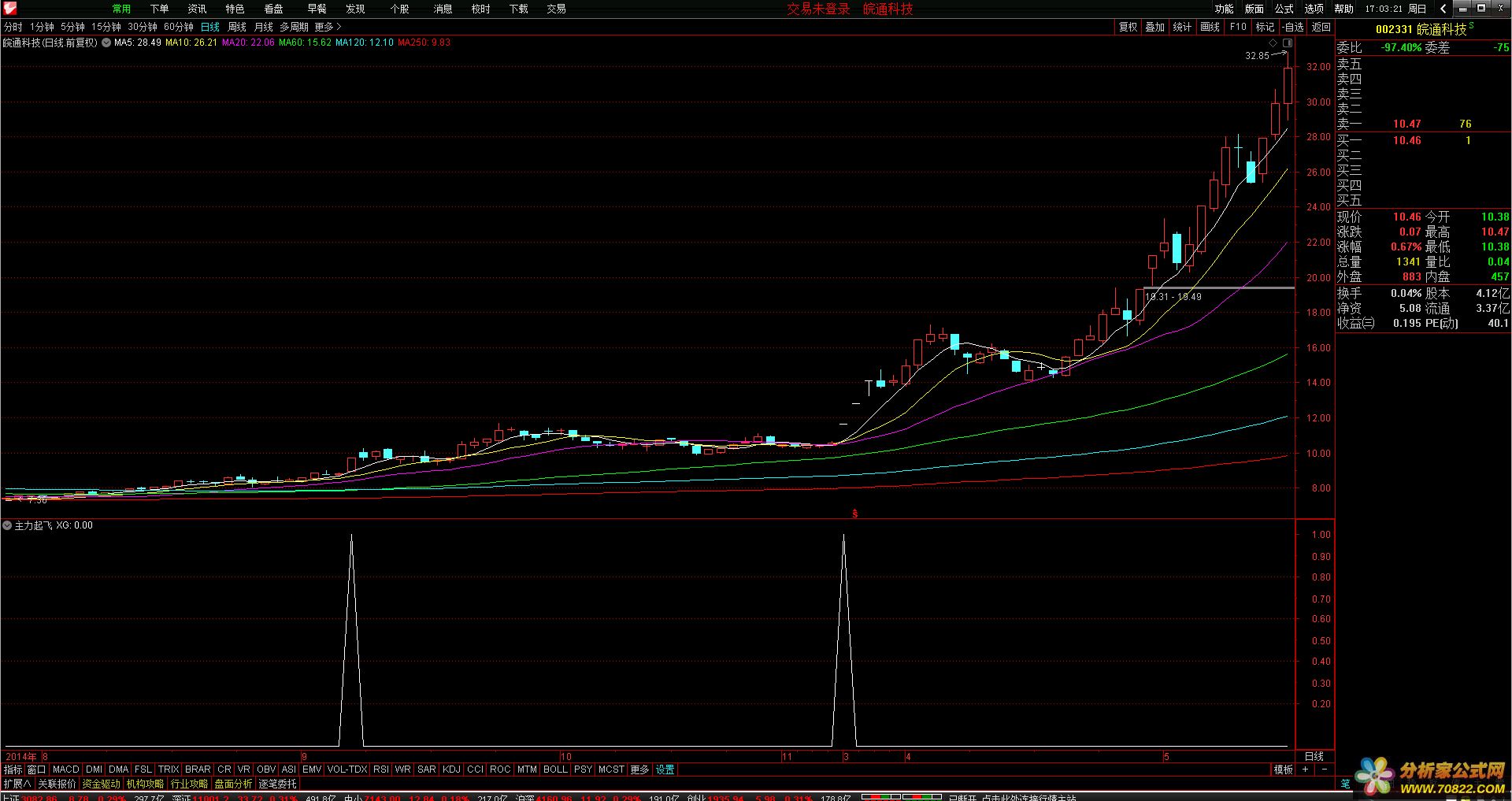
Task: Click the round icon before MA5 values
Action: [x=106, y=43]
